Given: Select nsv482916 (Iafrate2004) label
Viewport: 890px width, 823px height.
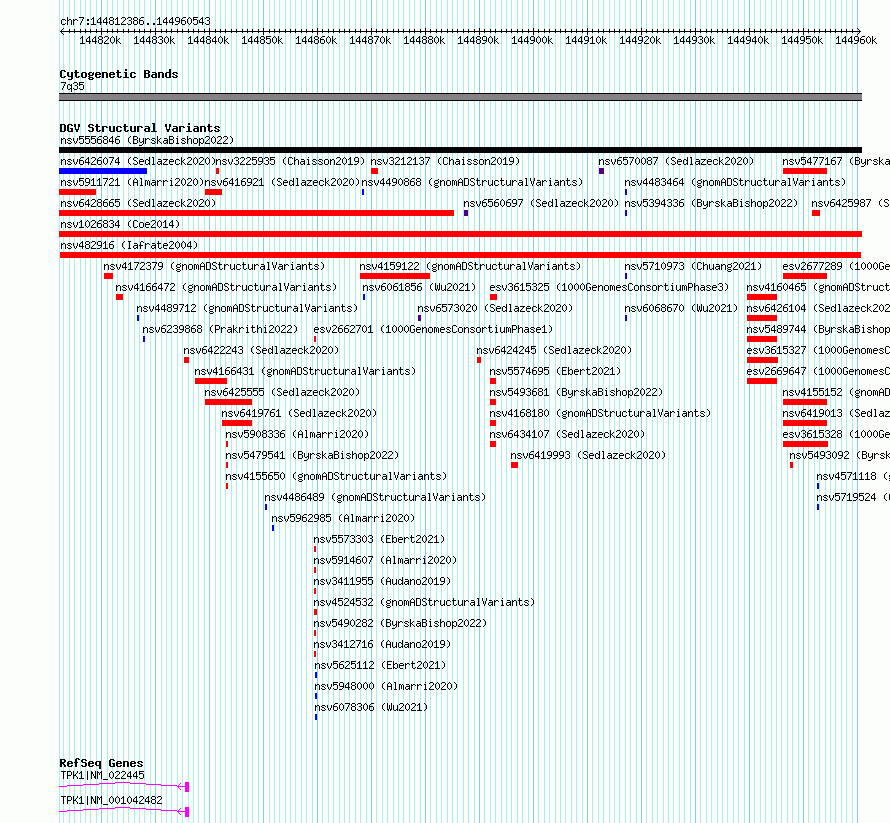Looking at the screenshot, I should tap(129, 245).
